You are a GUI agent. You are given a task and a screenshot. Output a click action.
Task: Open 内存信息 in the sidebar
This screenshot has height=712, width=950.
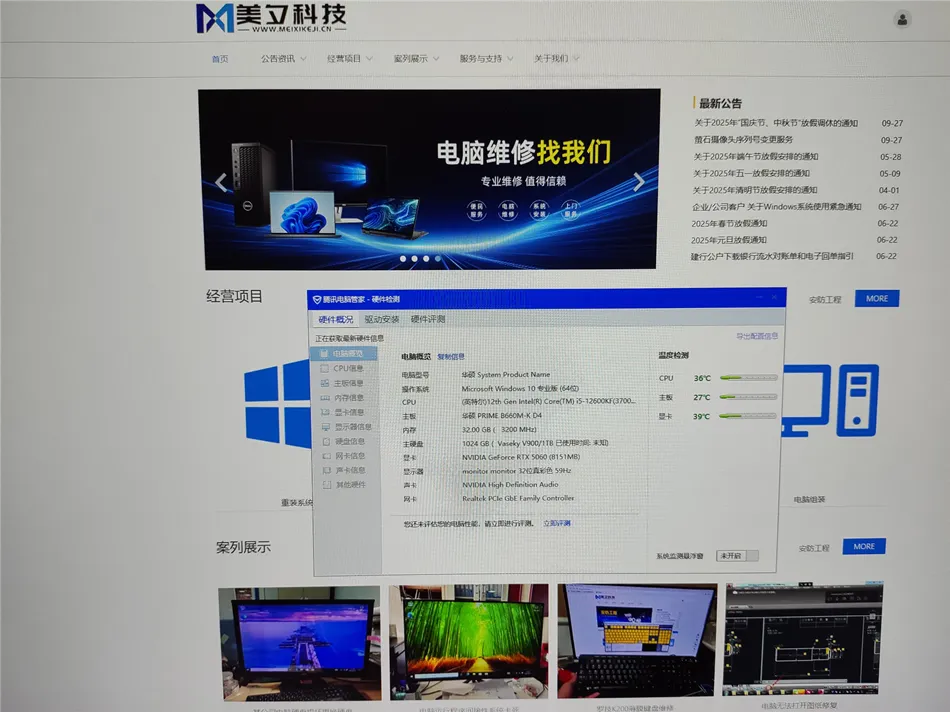pos(347,397)
